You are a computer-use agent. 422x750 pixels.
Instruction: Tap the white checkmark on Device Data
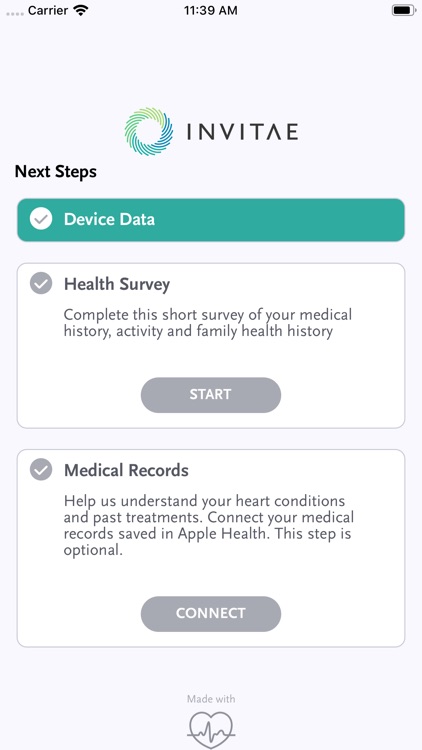point(41,219)
